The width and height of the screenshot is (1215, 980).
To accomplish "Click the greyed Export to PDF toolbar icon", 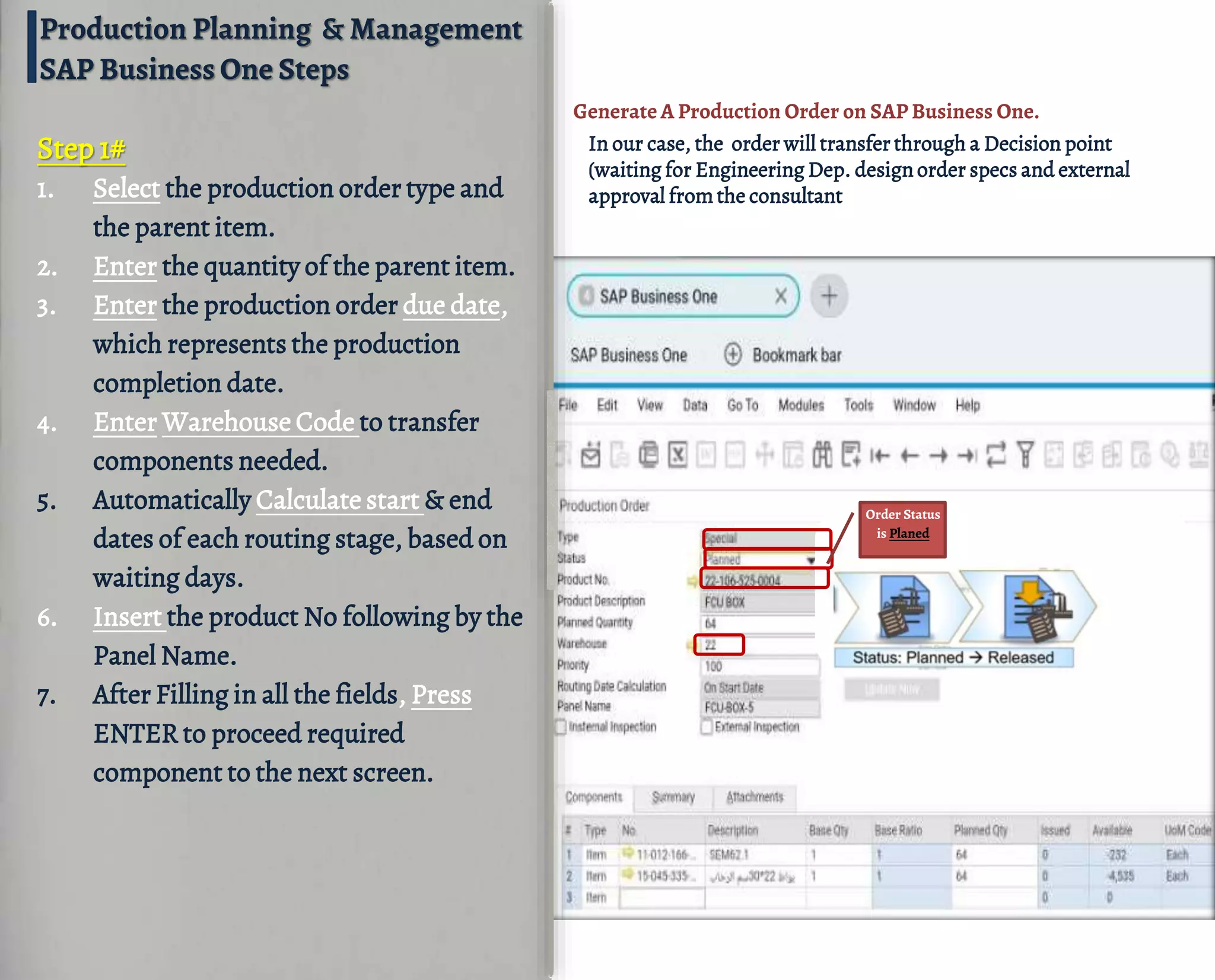I will 735,456.
